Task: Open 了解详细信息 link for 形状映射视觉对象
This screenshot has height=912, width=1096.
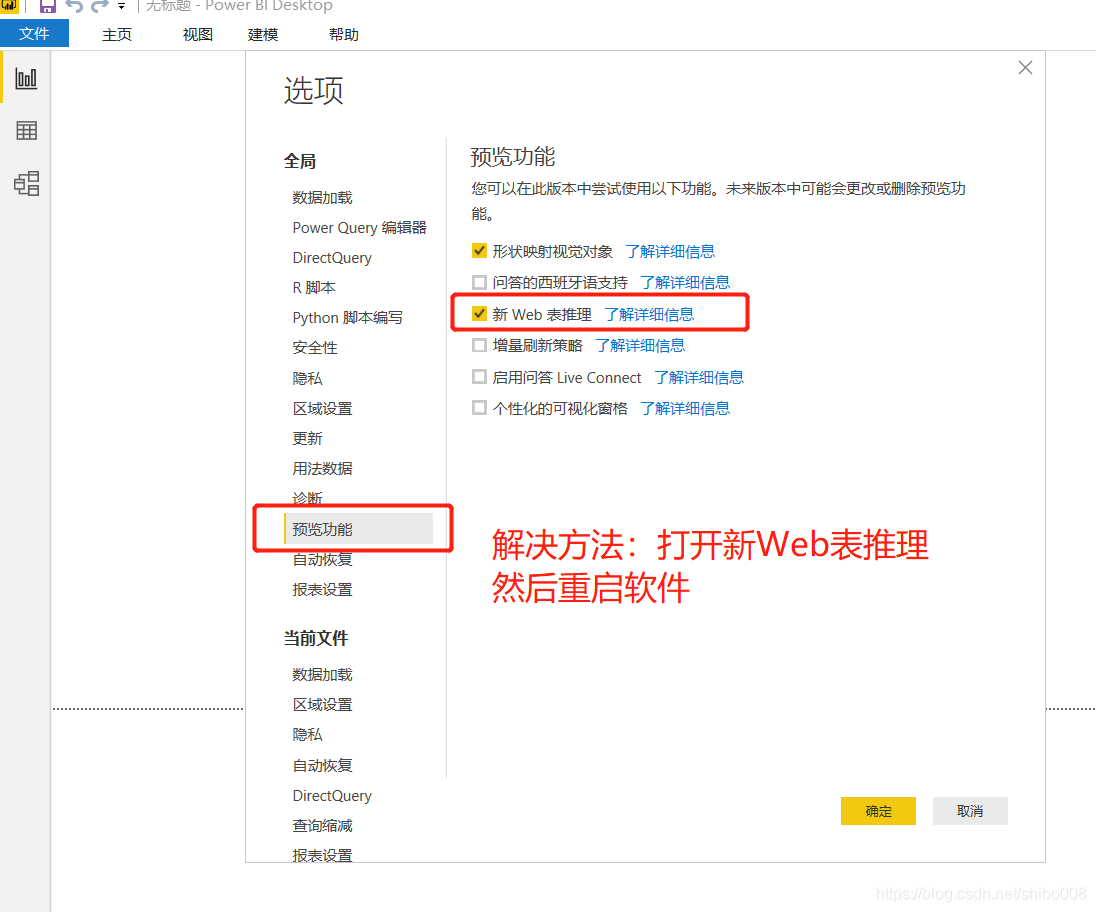Action: click(670, 252)
